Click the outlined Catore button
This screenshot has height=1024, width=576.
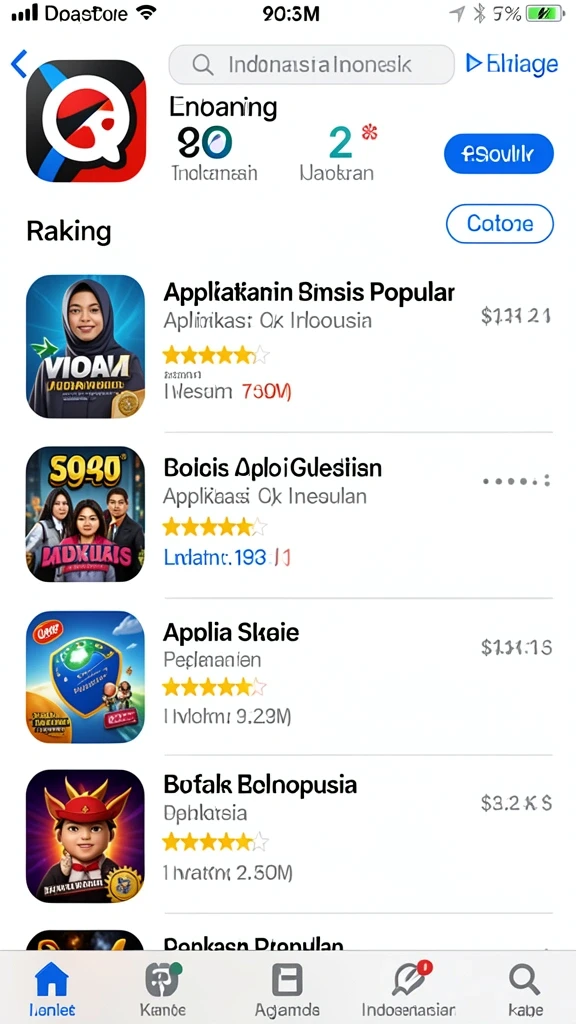pos(500,223)
